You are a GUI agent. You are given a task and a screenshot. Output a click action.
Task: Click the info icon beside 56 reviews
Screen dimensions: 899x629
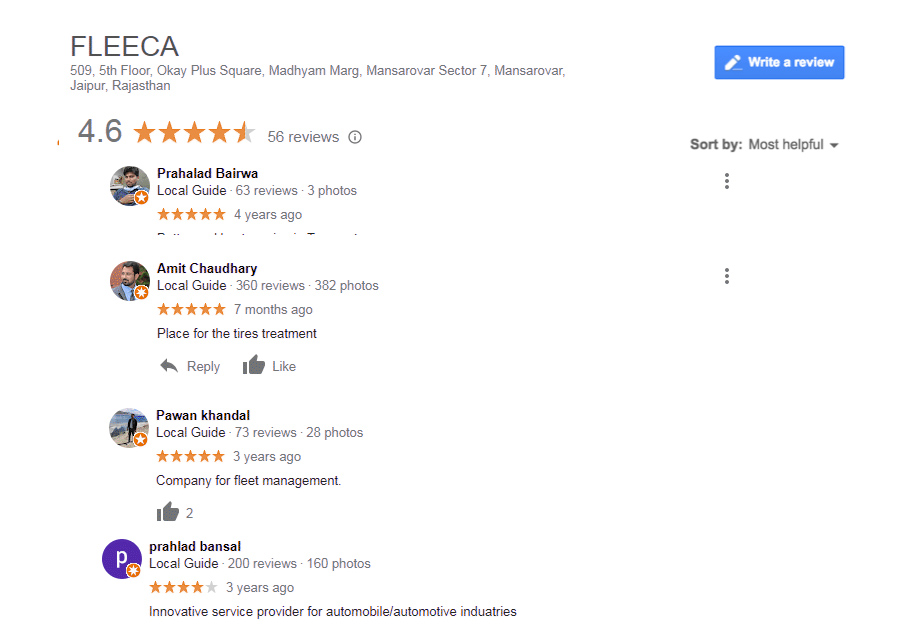(355, 137)
